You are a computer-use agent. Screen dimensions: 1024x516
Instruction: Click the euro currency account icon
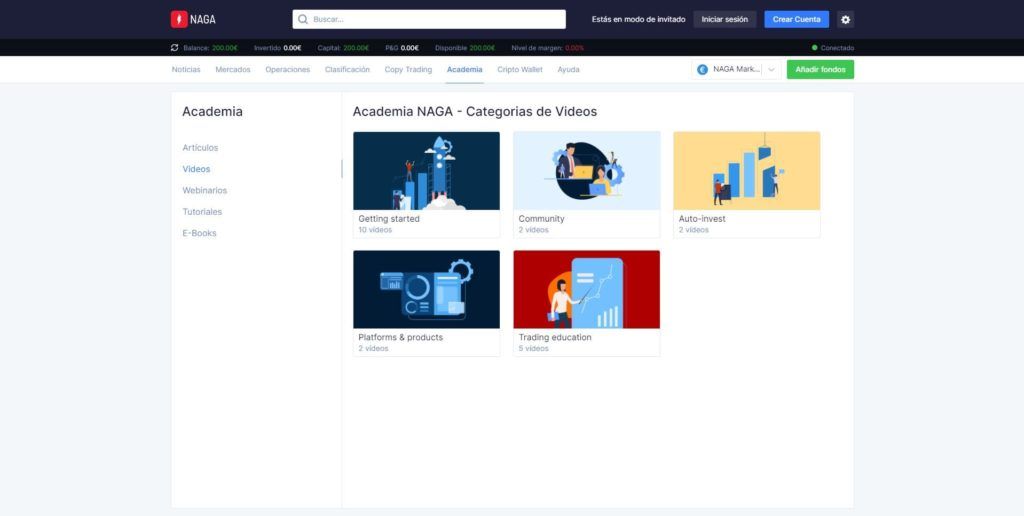(x=703, y=69)
